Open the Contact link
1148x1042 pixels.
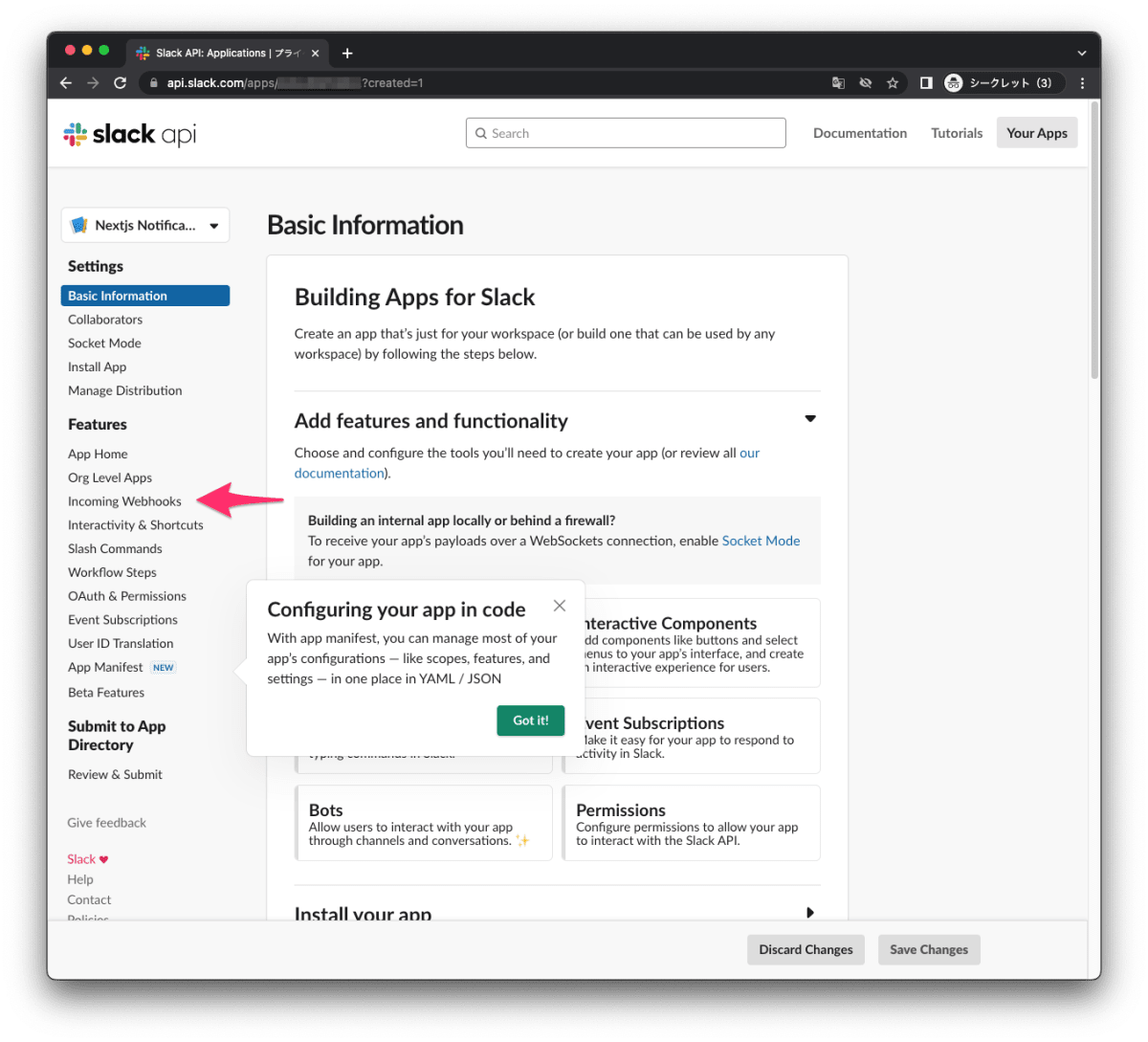(89, 900)
